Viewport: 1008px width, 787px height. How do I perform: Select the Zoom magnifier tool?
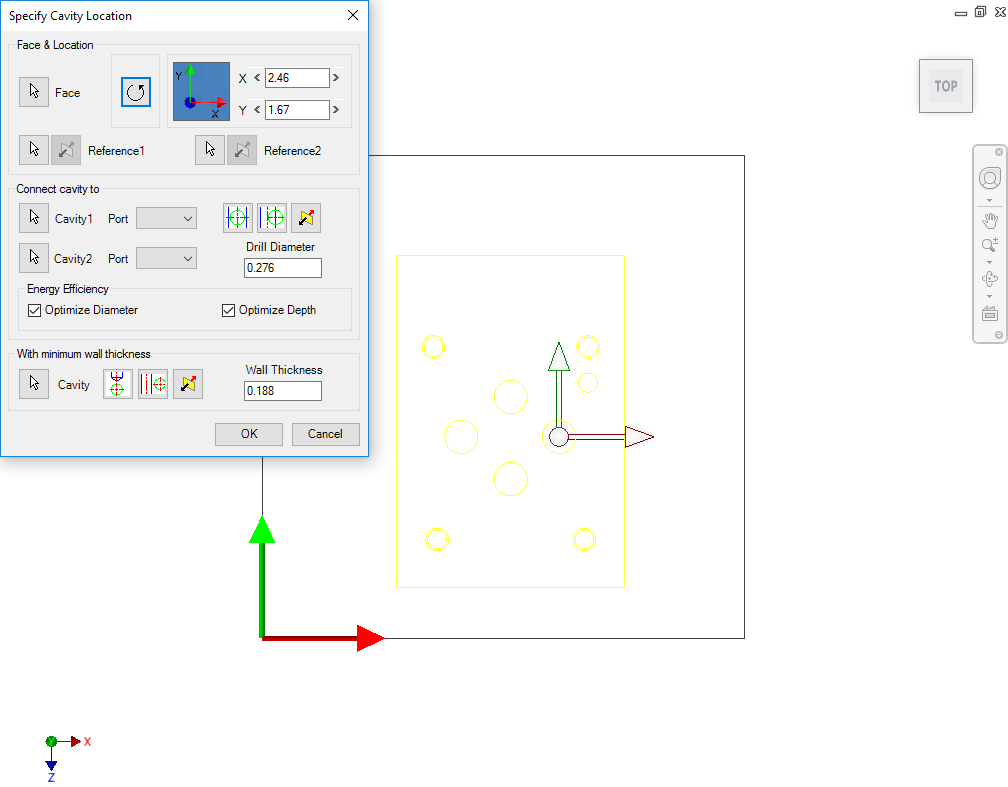click(x=990, y=245)
